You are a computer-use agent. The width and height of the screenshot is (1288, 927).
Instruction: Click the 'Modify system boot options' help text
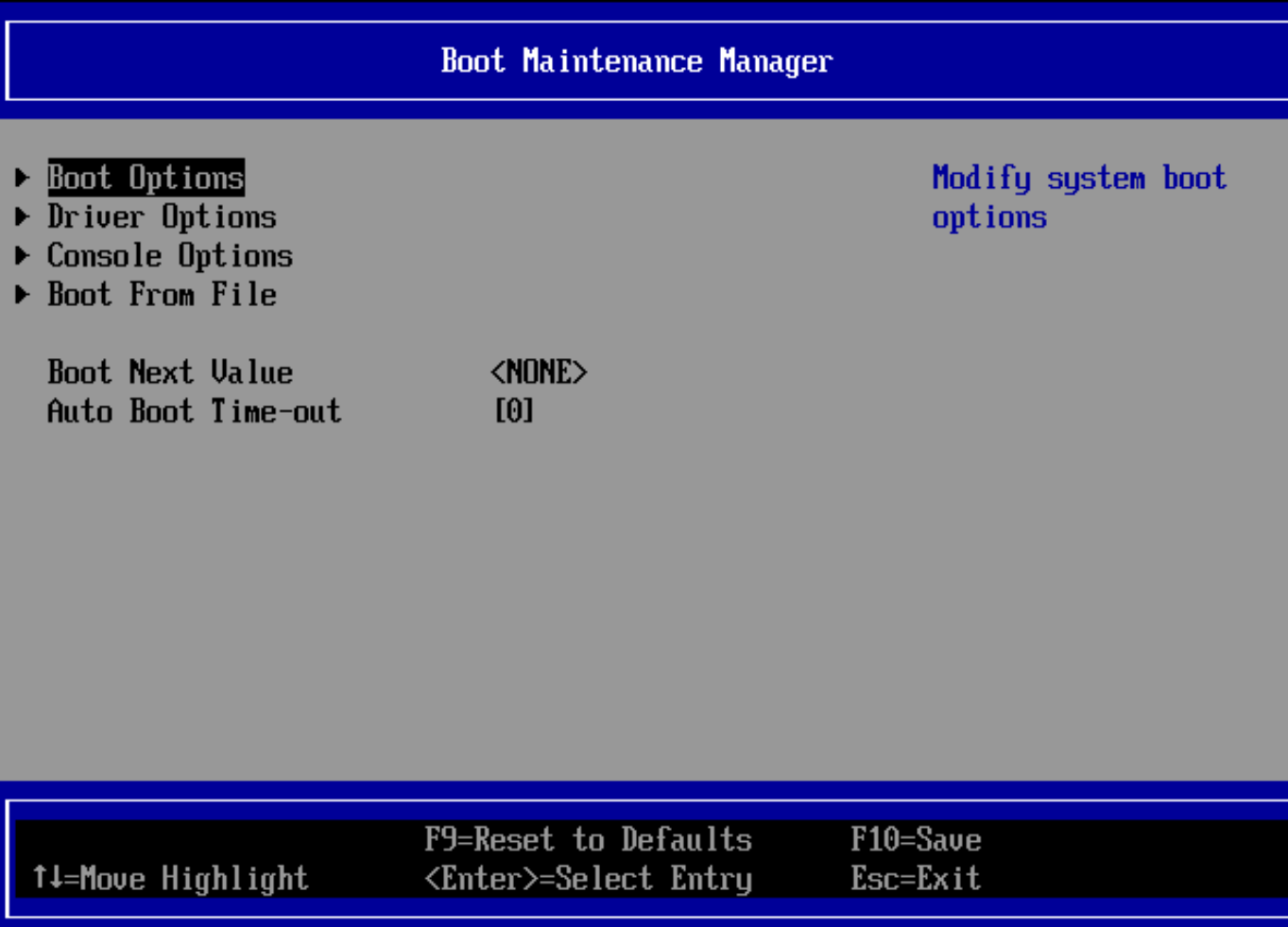click(1078, 197)
